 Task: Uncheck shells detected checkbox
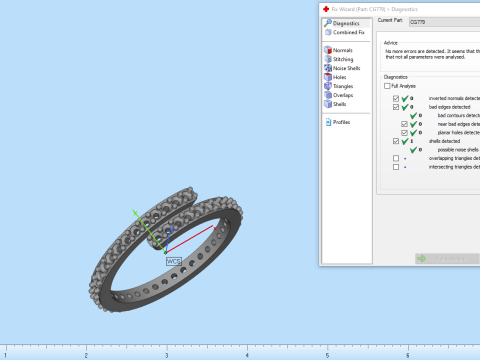pos(396,141)
